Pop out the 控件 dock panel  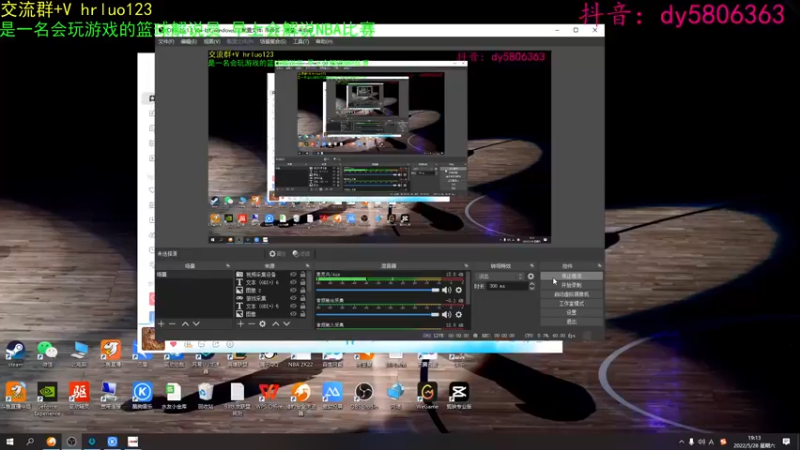pyautogui.click(x=599, y=266)
